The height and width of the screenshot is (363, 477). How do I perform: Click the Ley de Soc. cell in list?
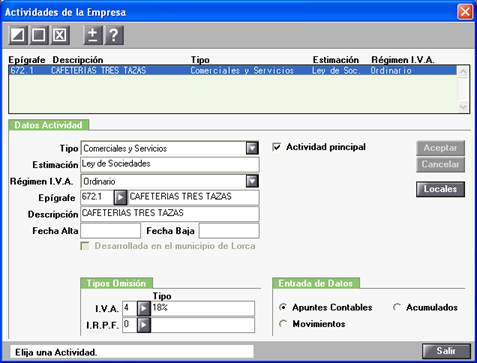pyautogui.click(x=336, y=70)
